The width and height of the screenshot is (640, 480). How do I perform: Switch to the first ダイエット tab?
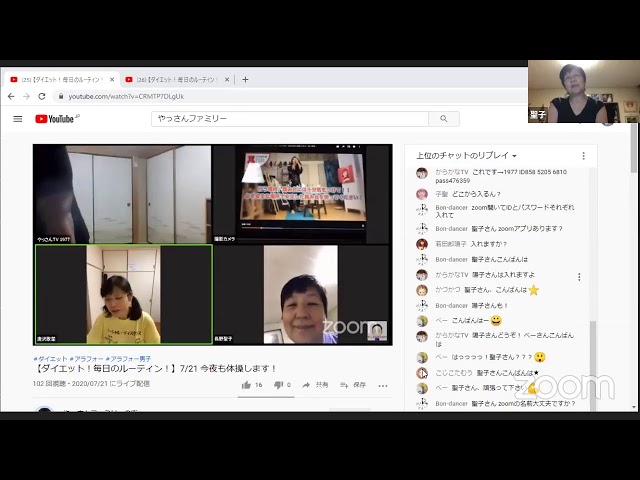click(x=61, y=80)
